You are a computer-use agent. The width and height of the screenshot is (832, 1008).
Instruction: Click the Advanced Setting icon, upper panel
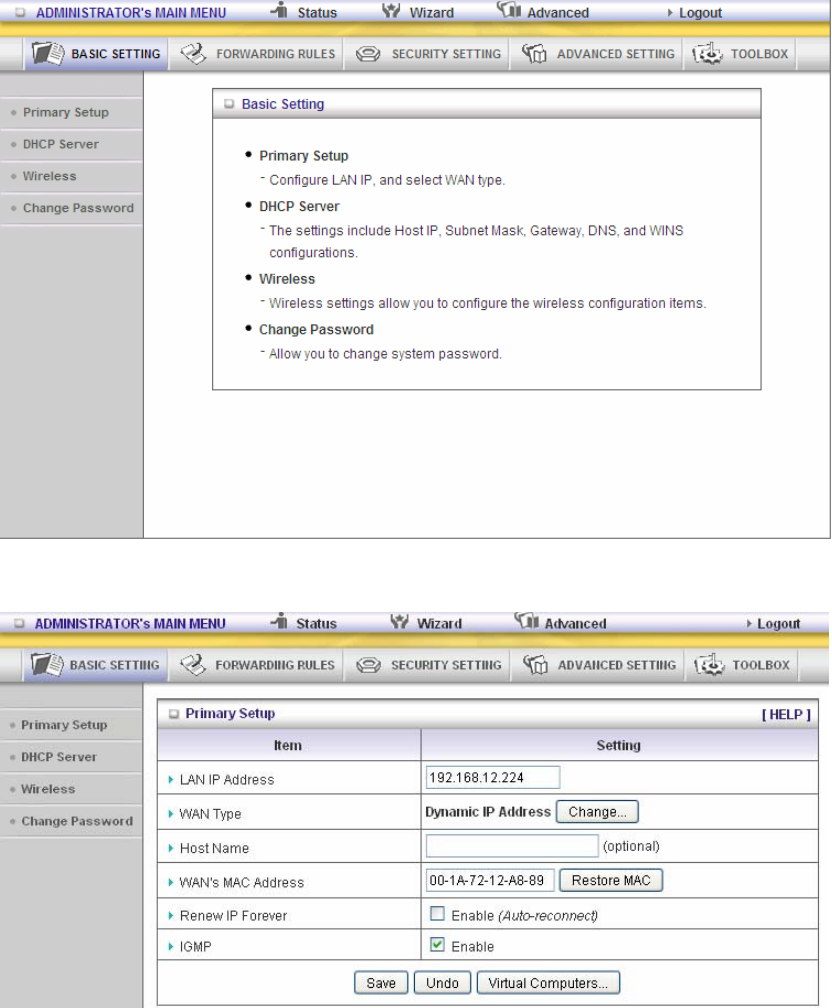coord(534,54)
